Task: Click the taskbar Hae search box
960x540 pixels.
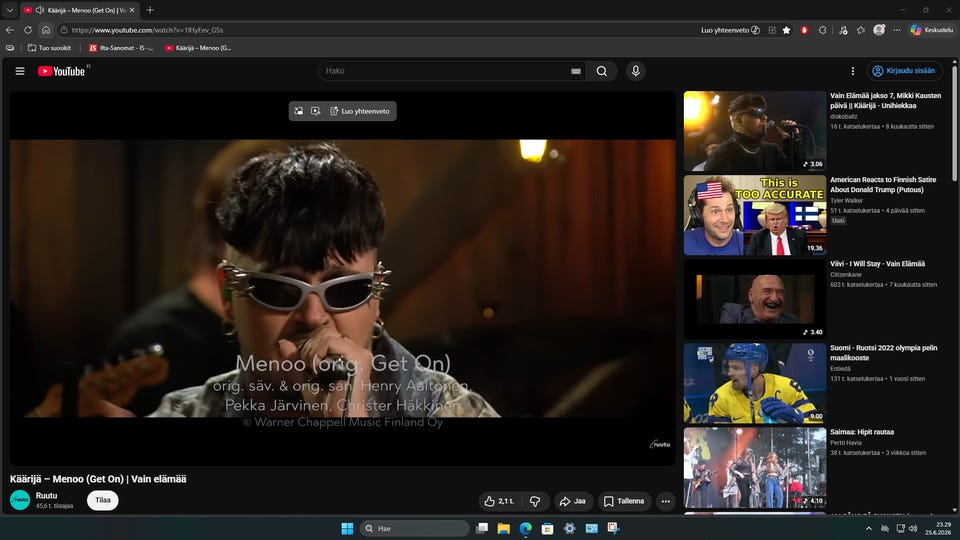Action: pyautogui.click(x=414, y=528)
